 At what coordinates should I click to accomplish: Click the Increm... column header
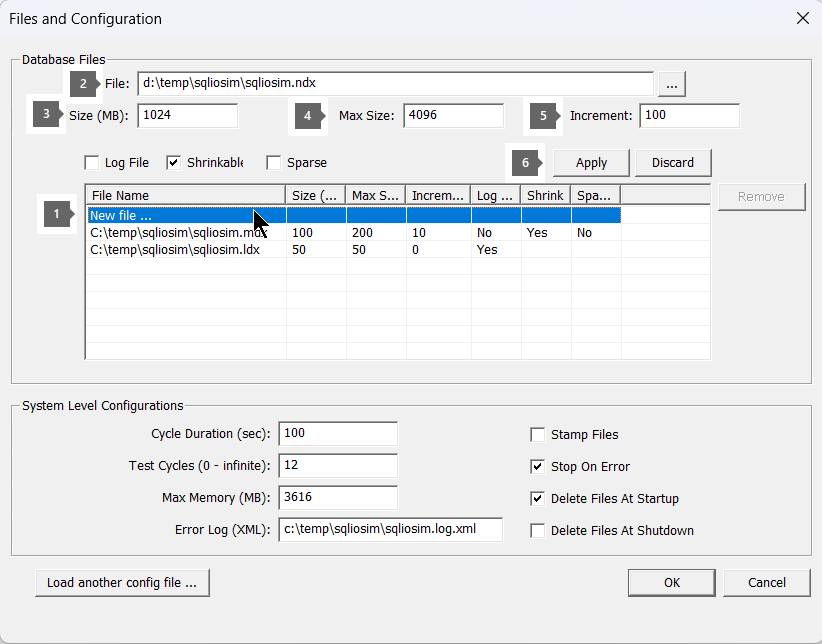click(438, 196)
